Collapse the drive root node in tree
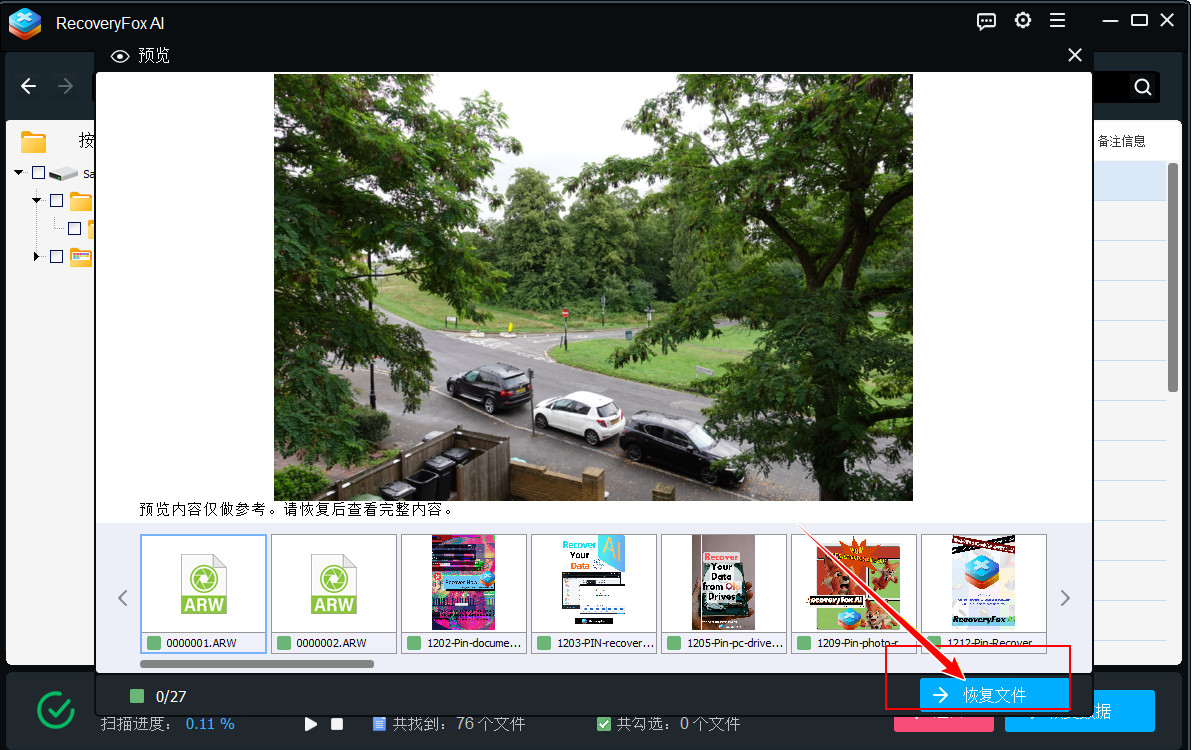The image size is (1200, 750). tap(19, 173)
